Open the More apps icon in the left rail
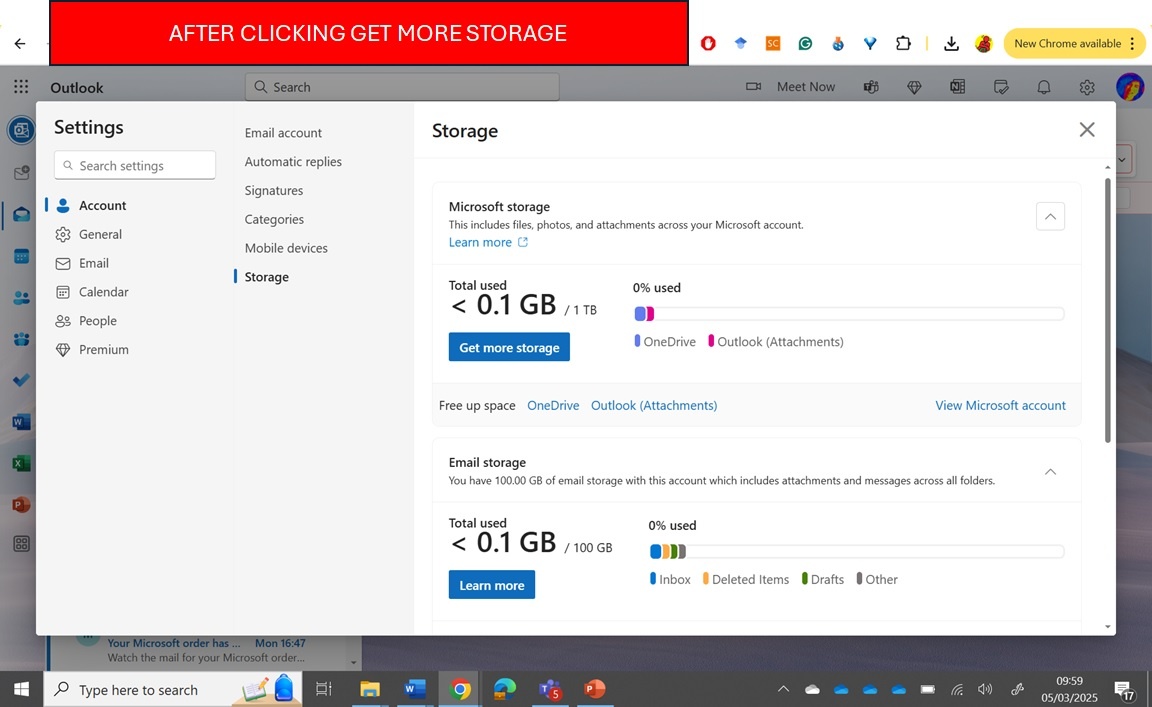Screen dimensions: 1152x707 click(21, 544)
